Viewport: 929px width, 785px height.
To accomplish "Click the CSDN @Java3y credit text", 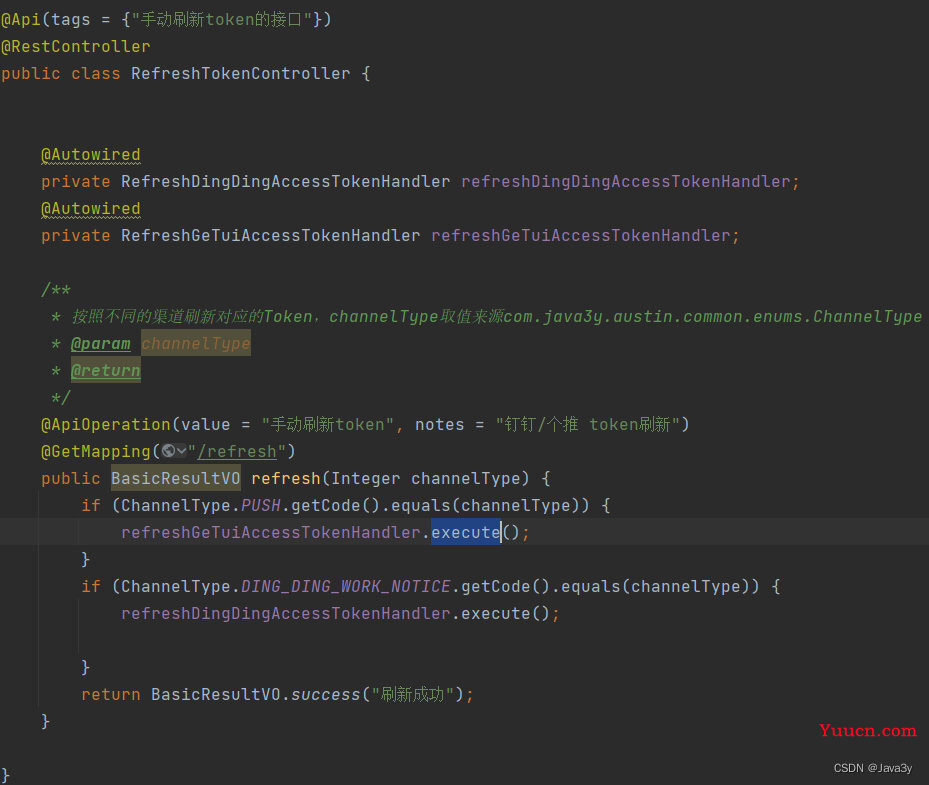I will 873,768.
